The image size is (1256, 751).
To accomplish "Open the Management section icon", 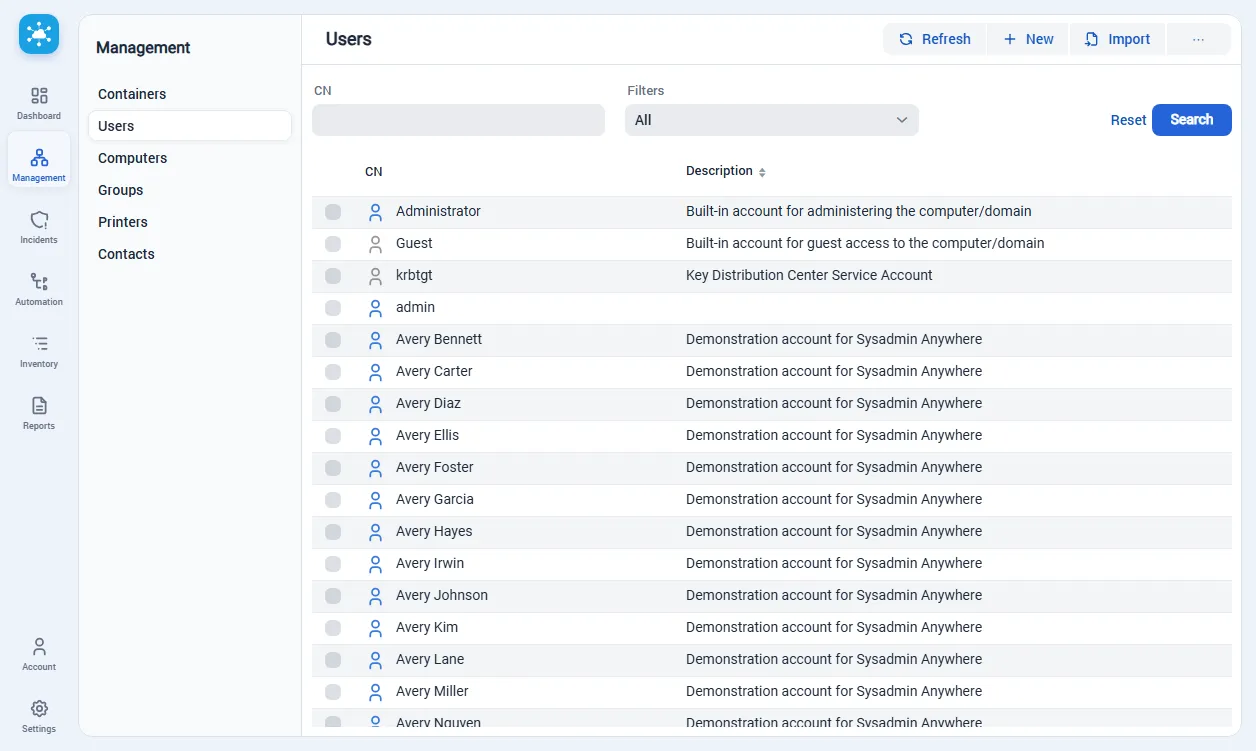I will 39,158.
